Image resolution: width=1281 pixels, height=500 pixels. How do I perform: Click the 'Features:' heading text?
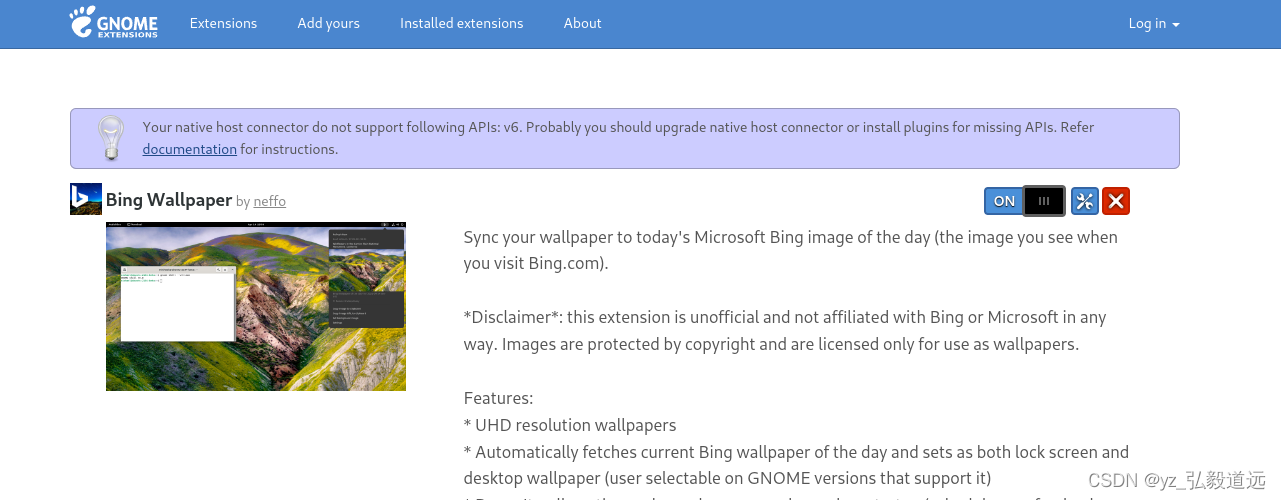pos(498,398)
